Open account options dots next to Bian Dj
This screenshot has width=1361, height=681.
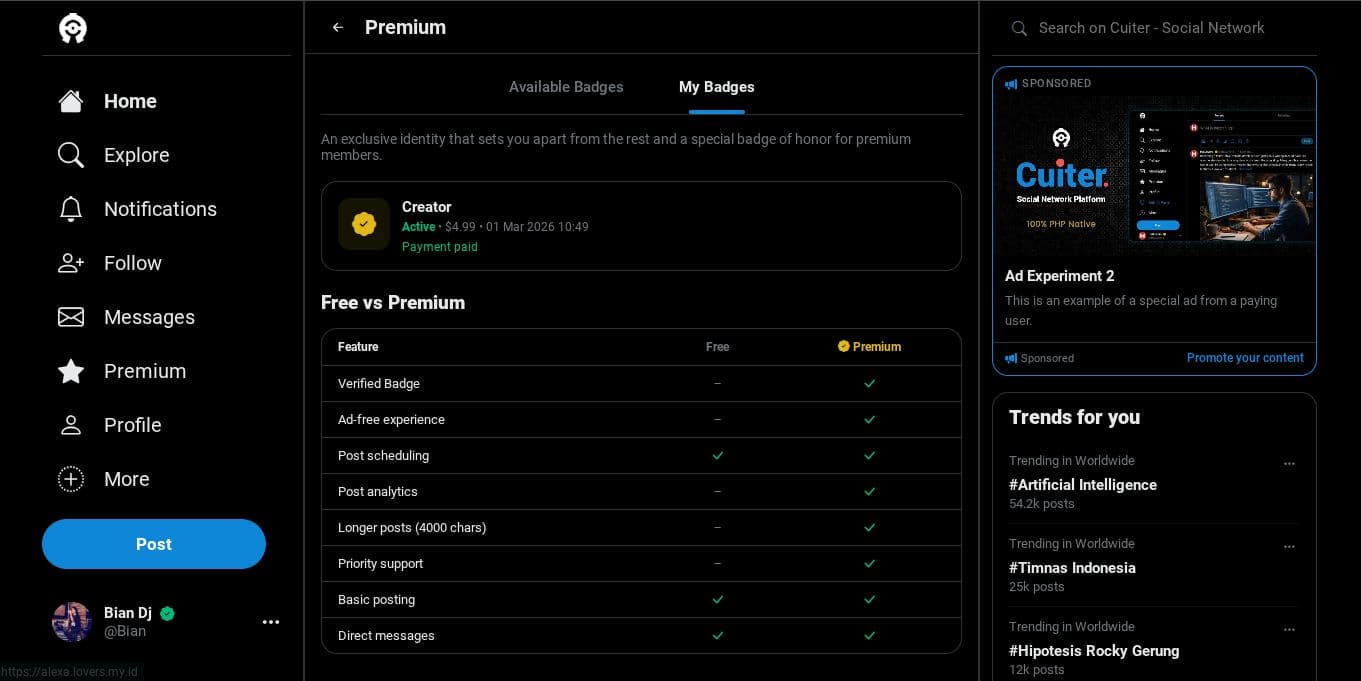tap(270, 622)
